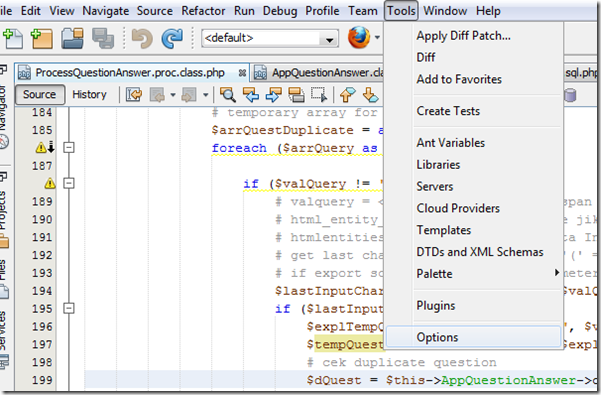
Task: Choose Ant Variables menu entry
Action: click(474, 143)
